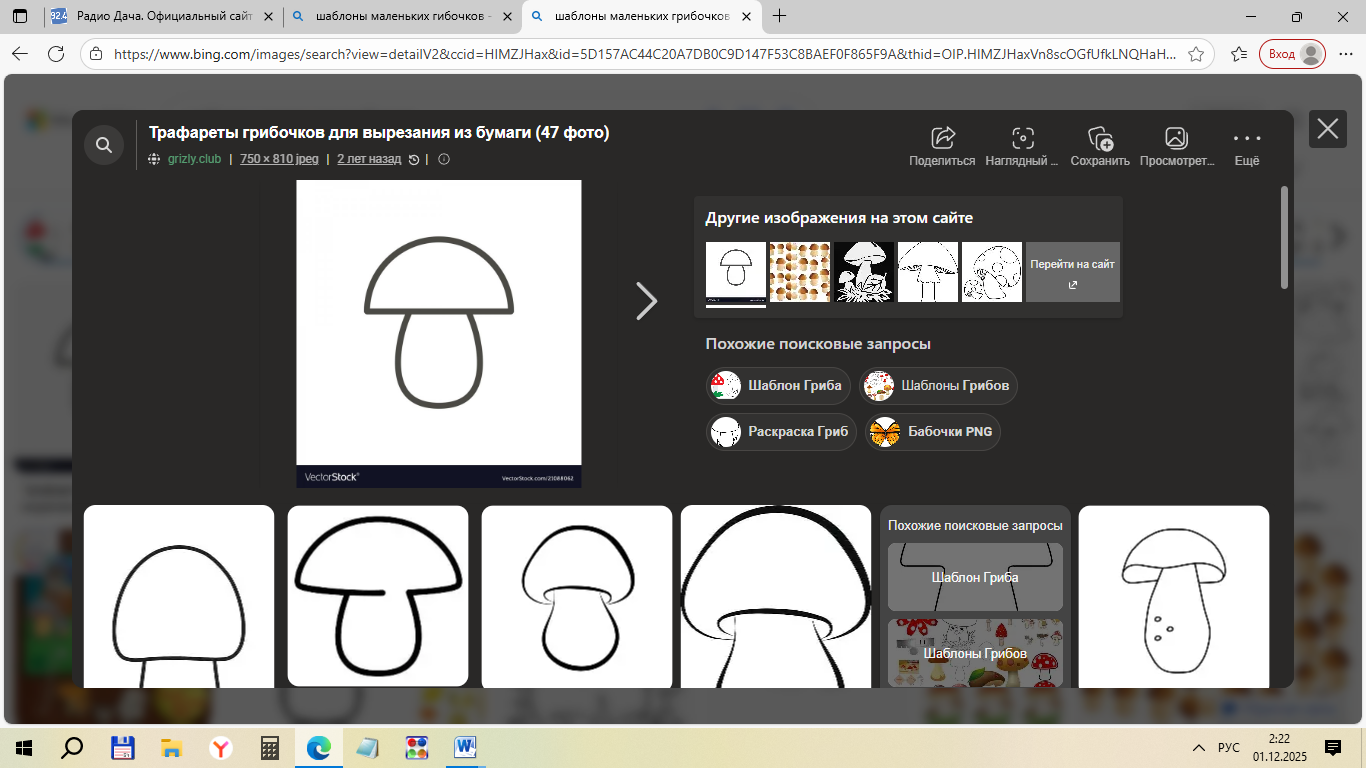Click the Share (Поделиться) icon

[x=942, y=138]
